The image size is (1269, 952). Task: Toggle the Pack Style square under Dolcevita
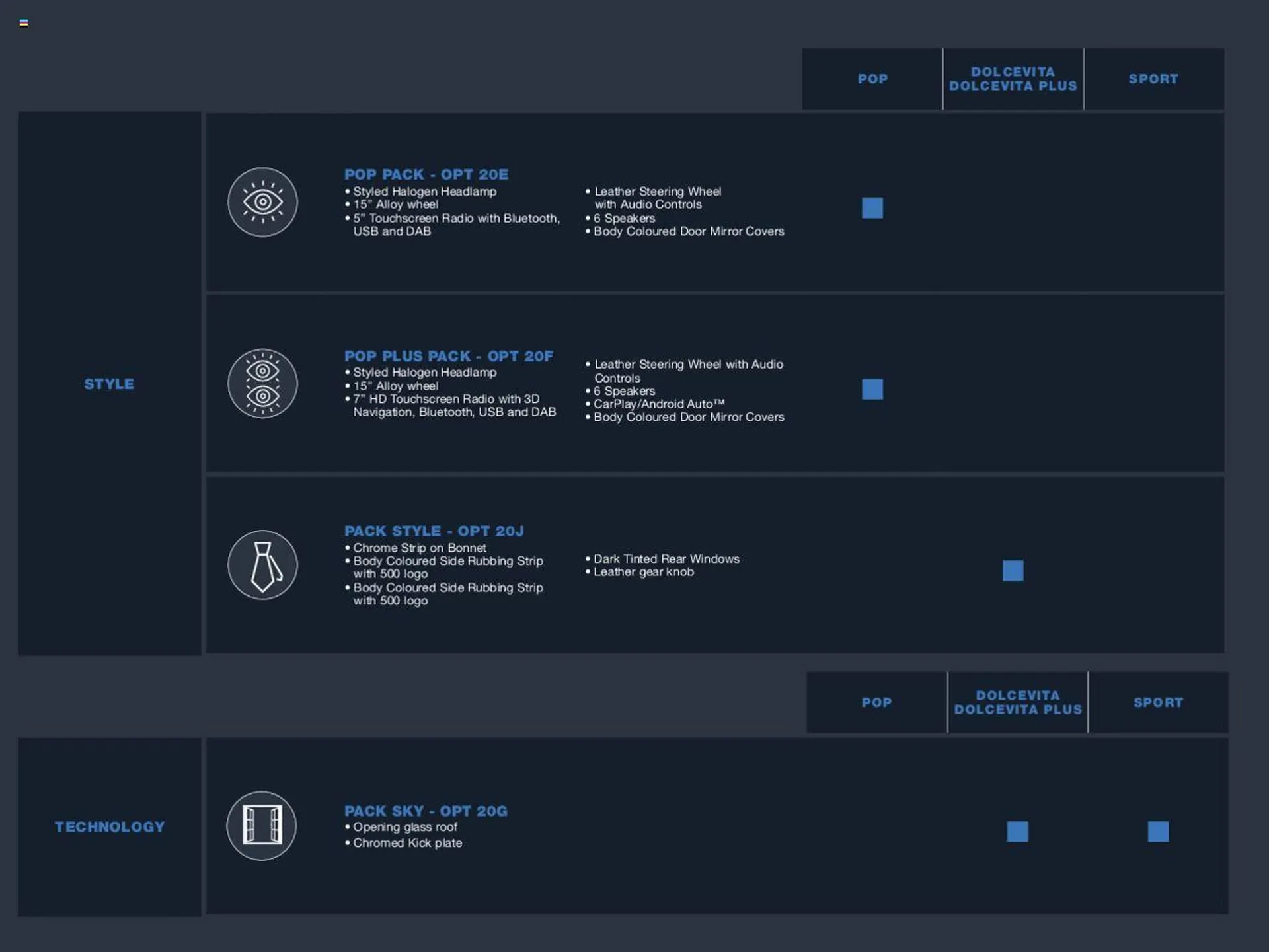click(x=1013, y=570)
